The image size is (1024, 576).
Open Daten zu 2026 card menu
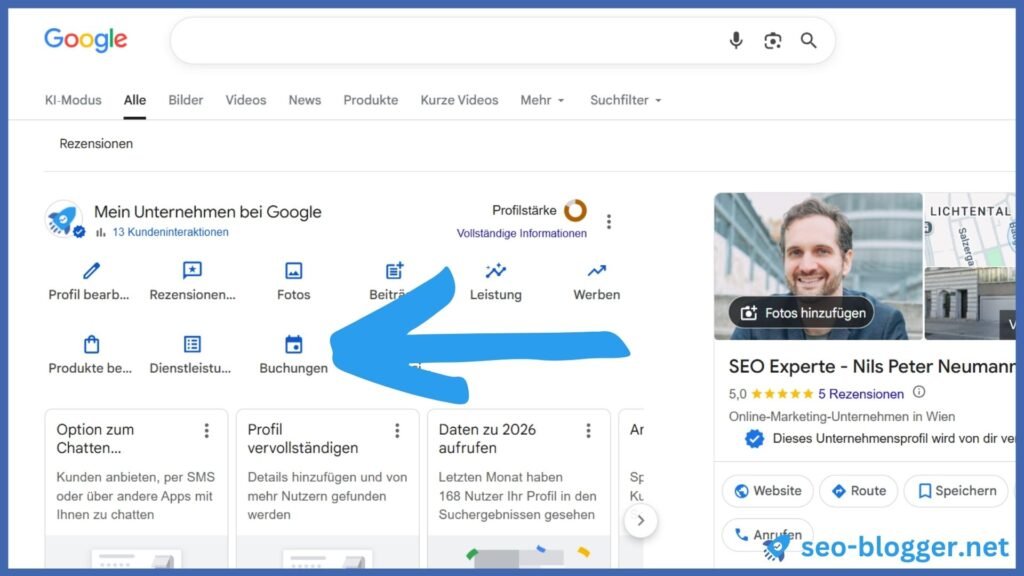point(588,430)
